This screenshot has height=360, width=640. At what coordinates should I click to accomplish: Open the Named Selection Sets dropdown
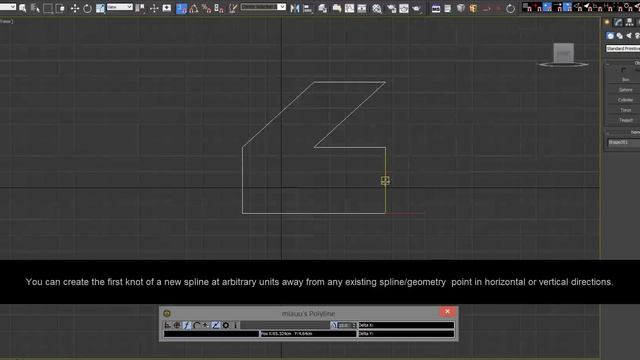point(263,7)
